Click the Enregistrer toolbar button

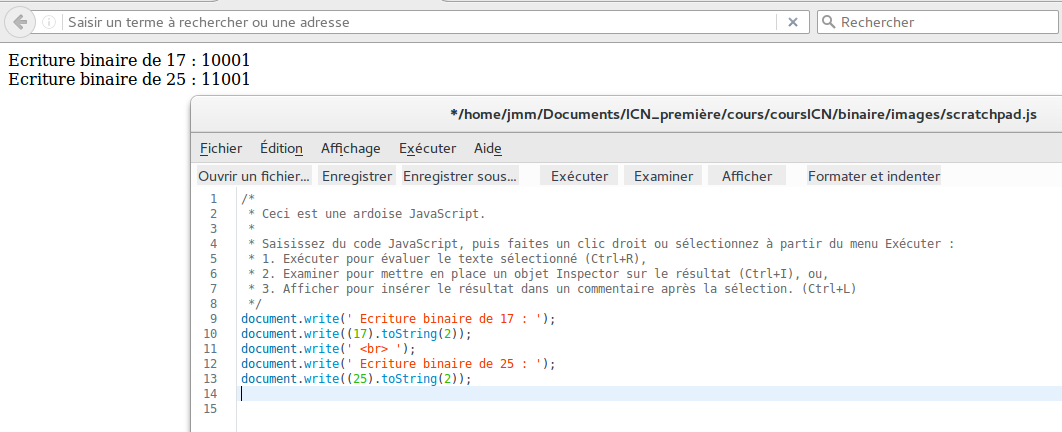pyautogui.click(x=356, y=176)
